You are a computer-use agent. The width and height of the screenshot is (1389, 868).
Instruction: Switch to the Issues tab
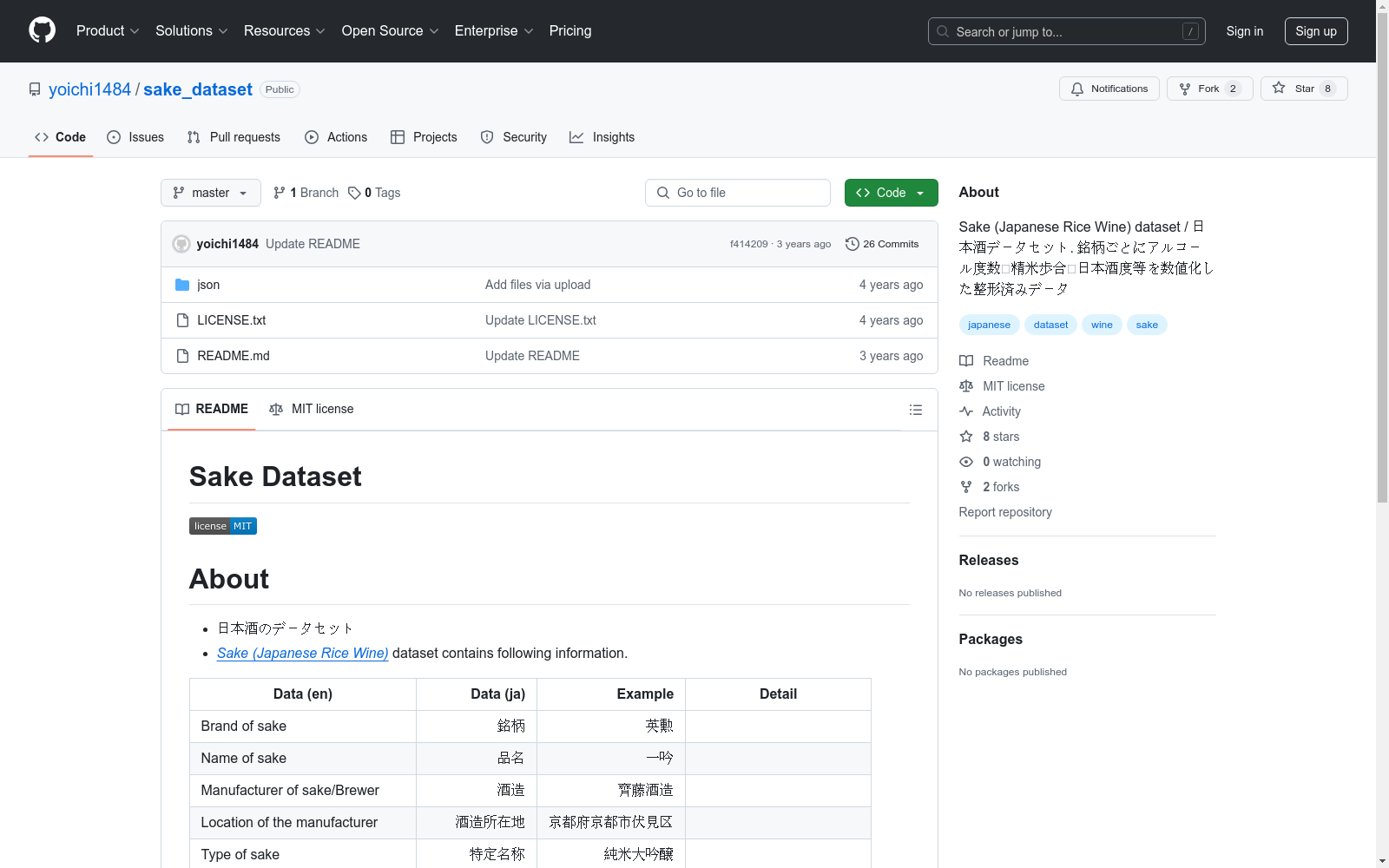[x=135, y=137]
